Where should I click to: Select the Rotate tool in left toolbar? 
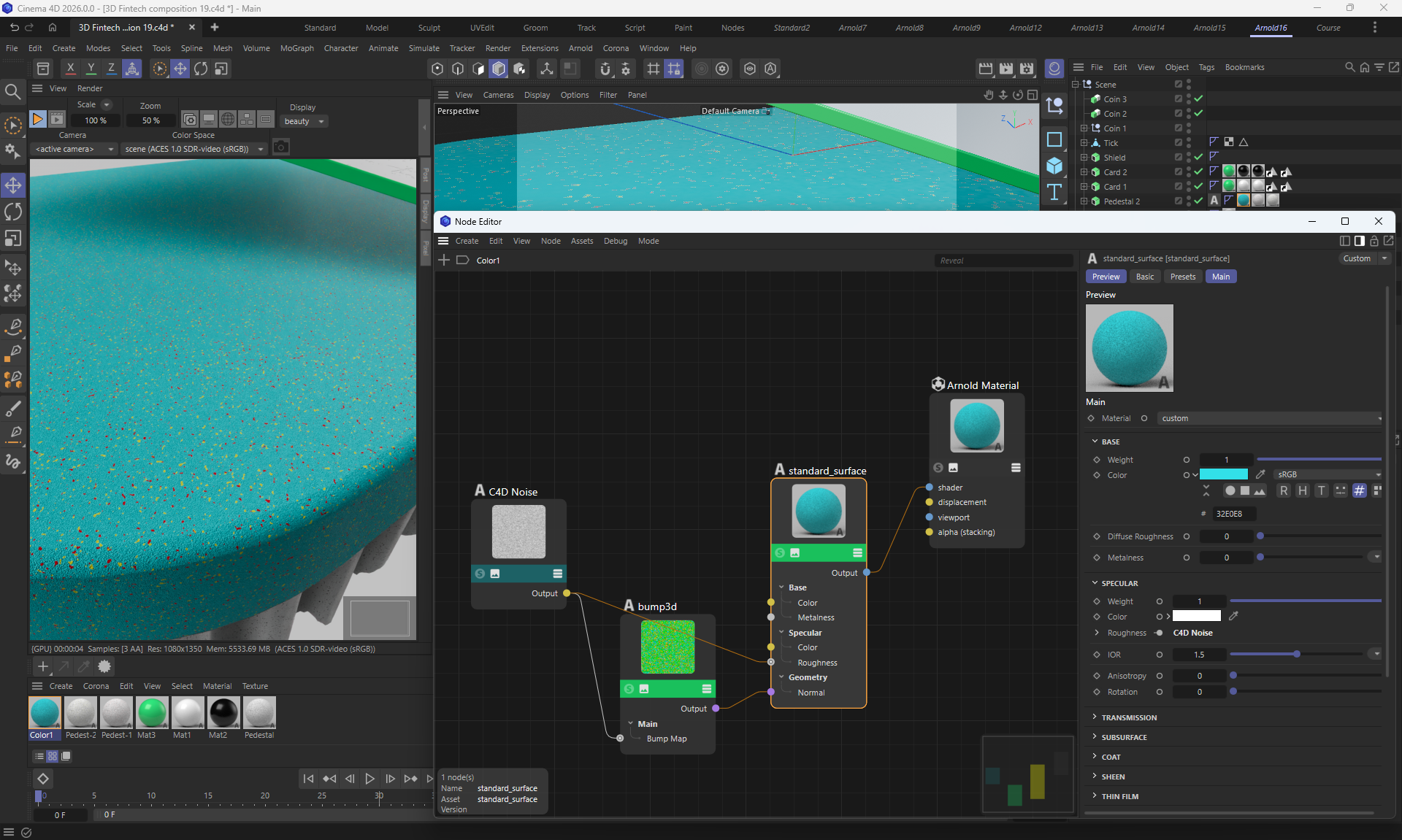[x=13, y=212]
